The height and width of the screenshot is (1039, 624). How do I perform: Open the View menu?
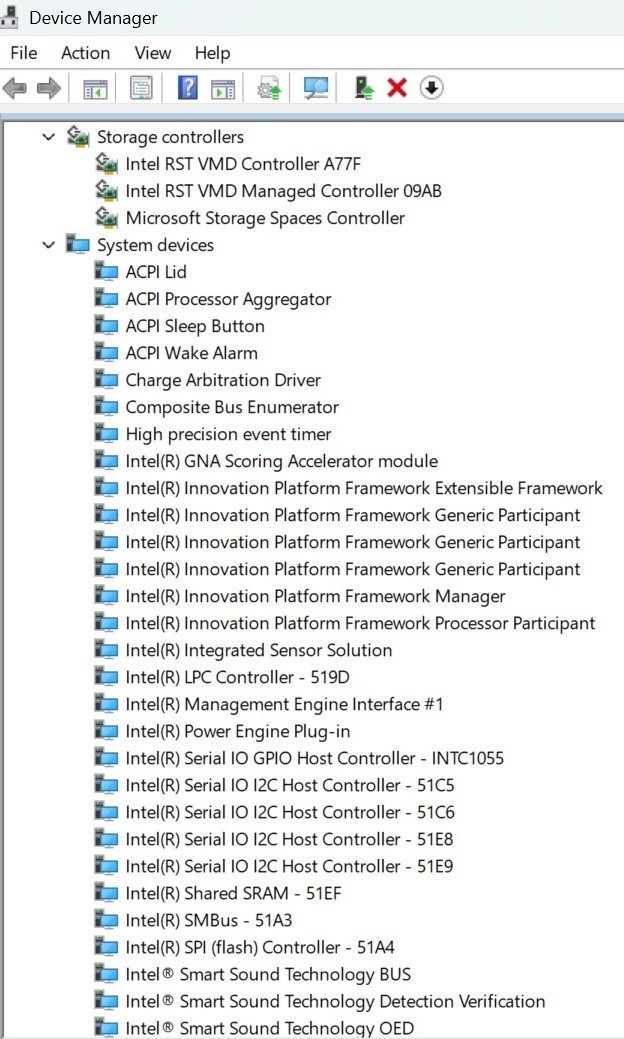153,53
